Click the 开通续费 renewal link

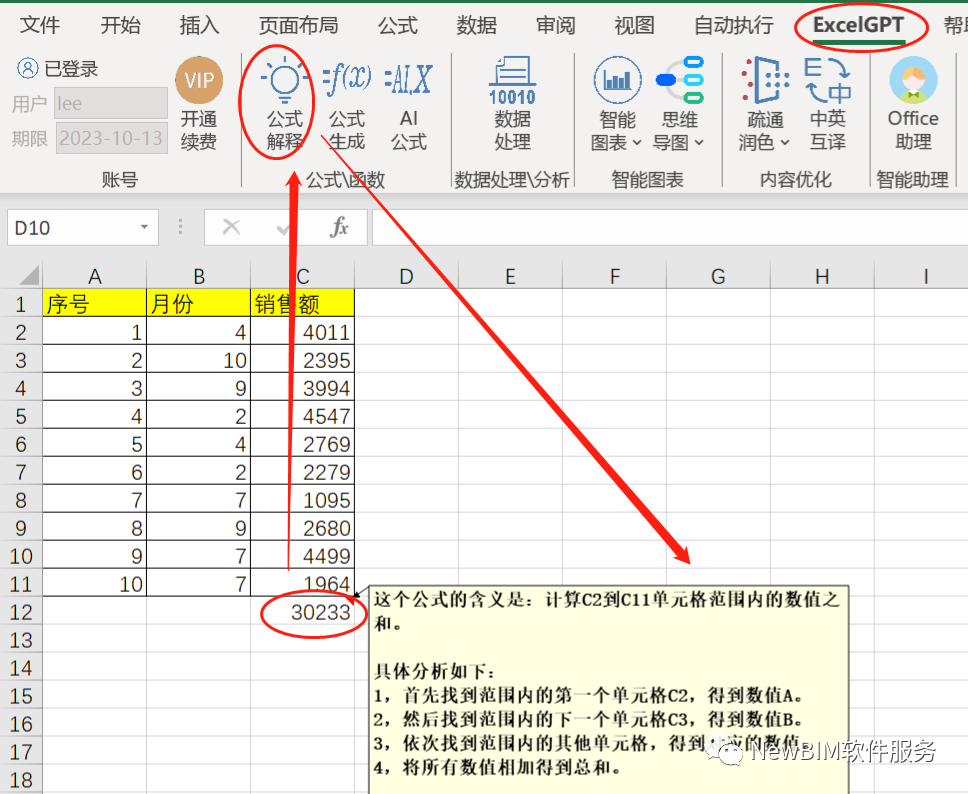pos(199,130)
